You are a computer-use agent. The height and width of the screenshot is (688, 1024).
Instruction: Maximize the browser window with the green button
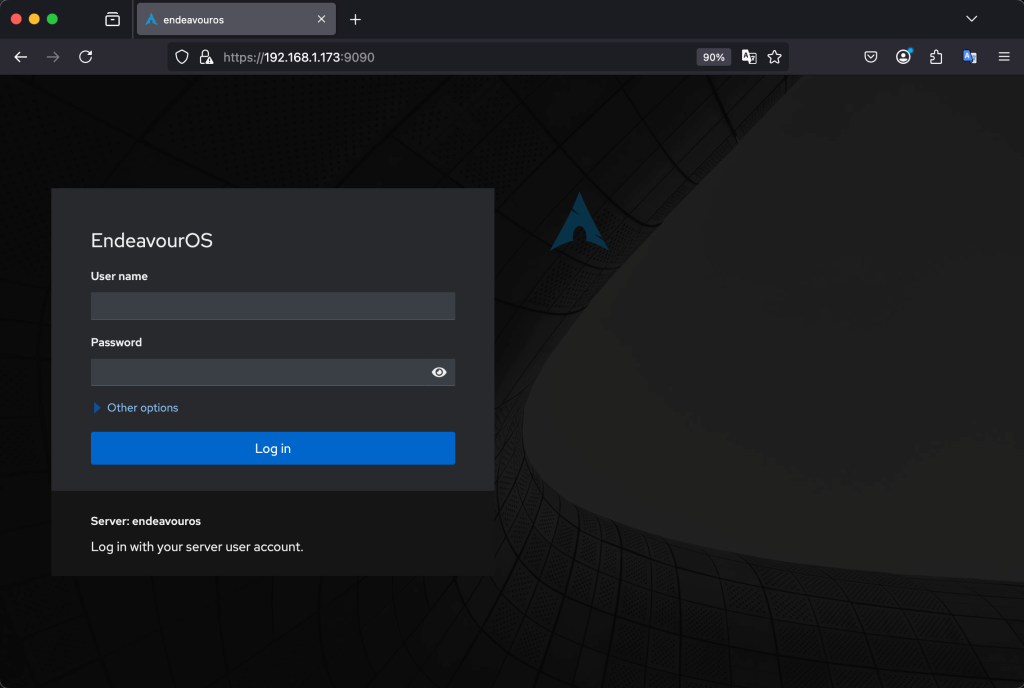pyautogui.click(x=52, y=19)
